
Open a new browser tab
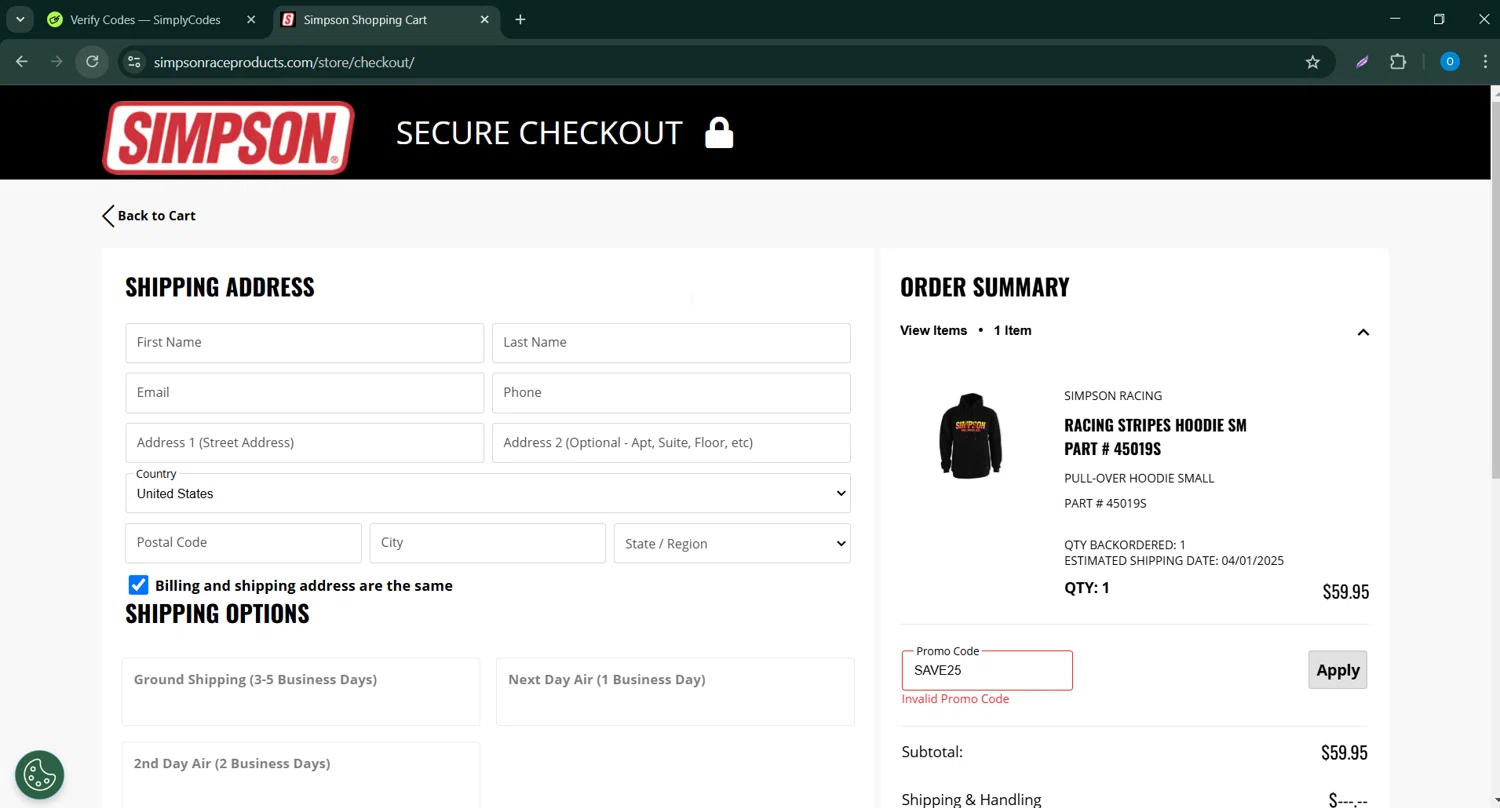pyautogui.click(x=520, y=19)
